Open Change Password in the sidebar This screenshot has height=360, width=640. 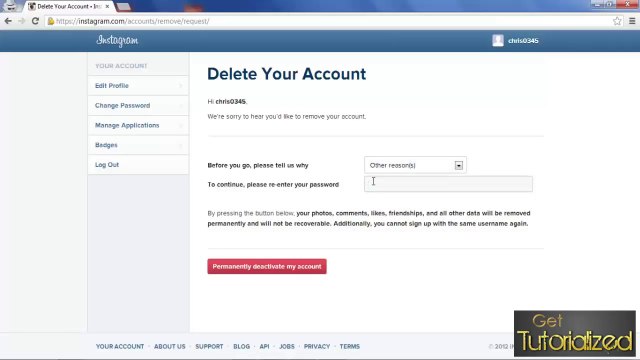click(x=138, y=105)
